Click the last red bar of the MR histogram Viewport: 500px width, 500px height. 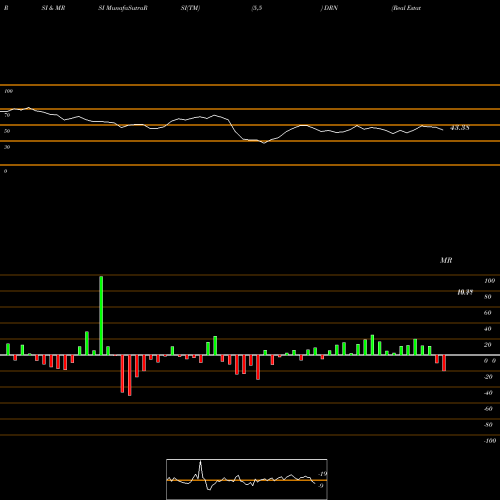point(444,363)
